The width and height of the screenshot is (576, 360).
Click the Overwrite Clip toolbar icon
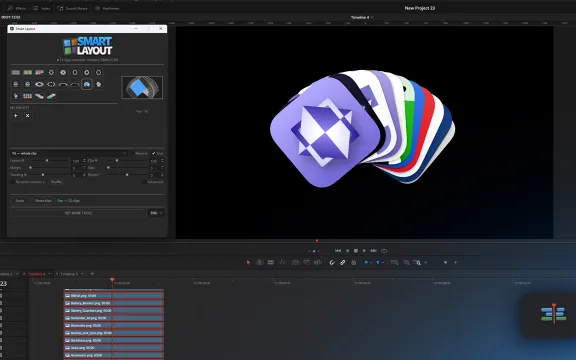pos(306,262)
